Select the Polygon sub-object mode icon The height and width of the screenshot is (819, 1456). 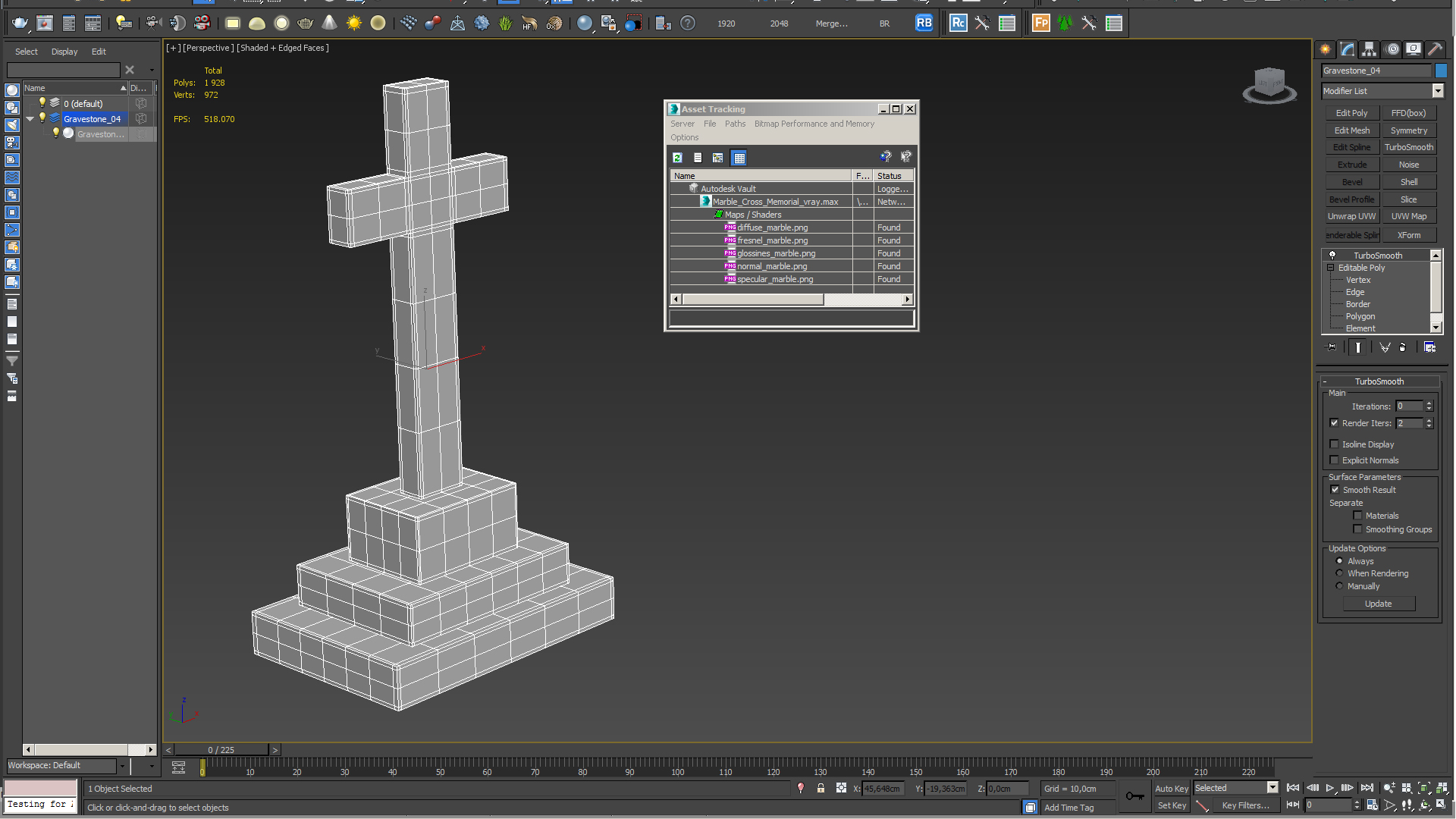point(1359,316)
